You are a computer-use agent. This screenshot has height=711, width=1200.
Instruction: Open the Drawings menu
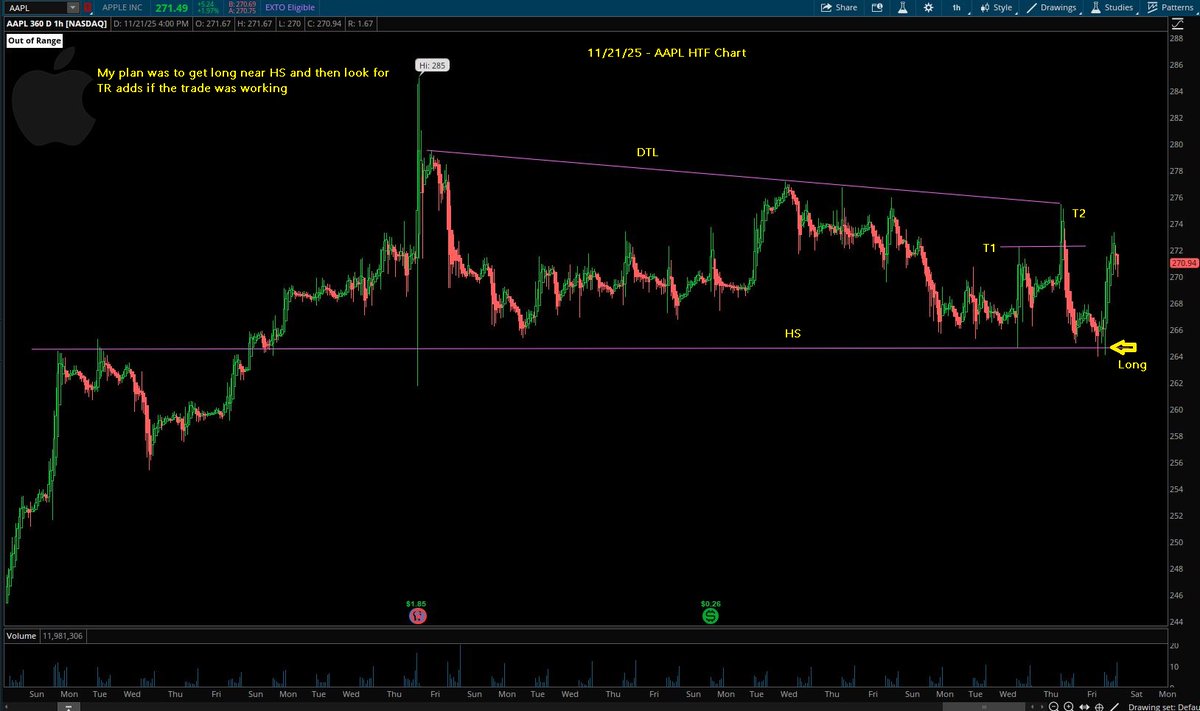[1054, 7]
